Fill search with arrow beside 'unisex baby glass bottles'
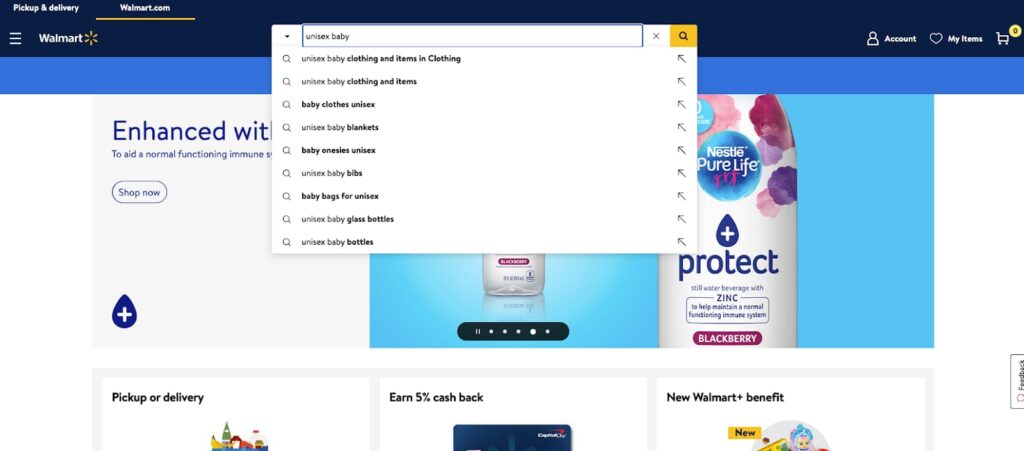 click(x=681, y=219)
